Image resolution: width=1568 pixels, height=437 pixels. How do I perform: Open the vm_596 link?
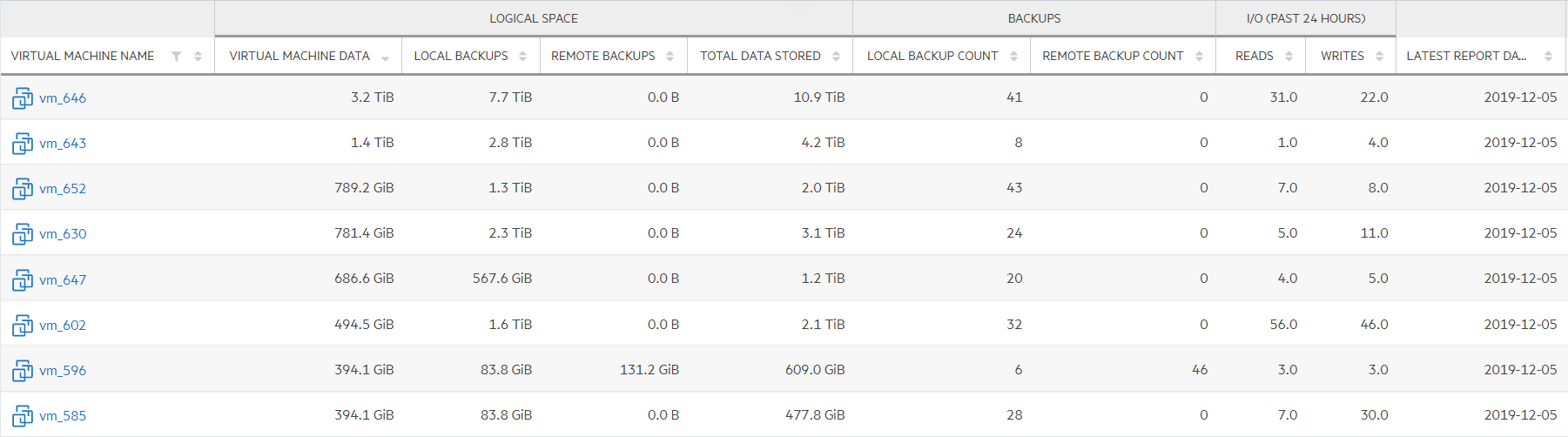click(63, 371)
